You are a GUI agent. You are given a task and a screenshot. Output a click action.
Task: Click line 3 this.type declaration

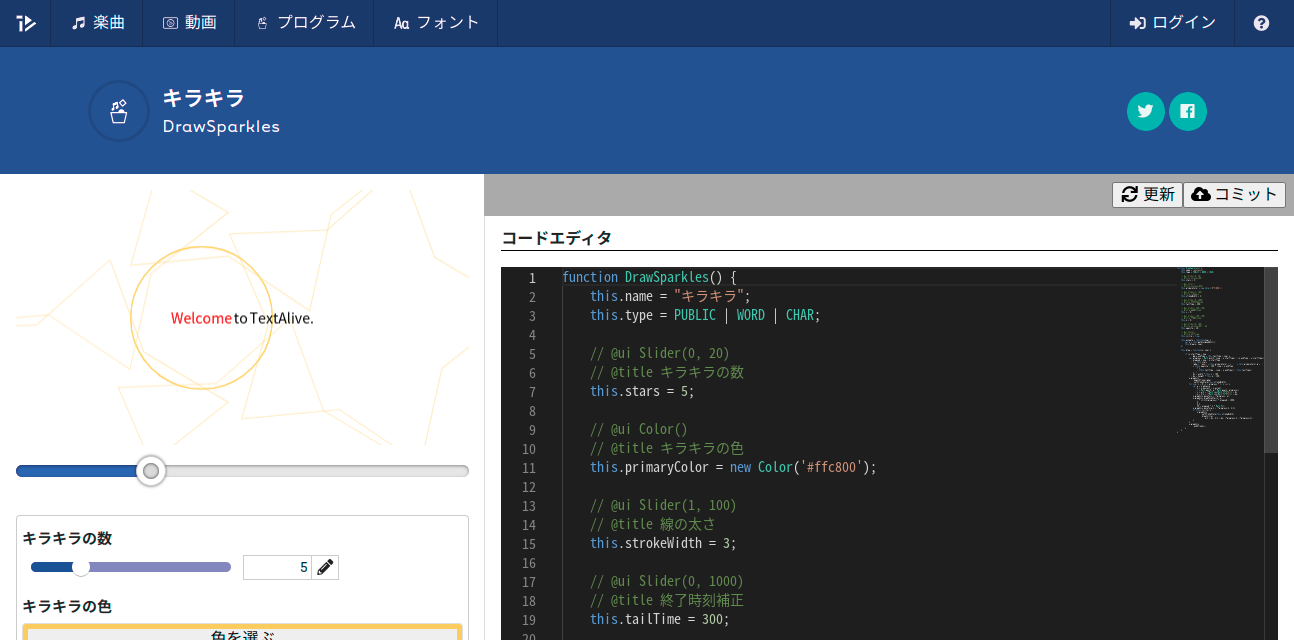705,315
